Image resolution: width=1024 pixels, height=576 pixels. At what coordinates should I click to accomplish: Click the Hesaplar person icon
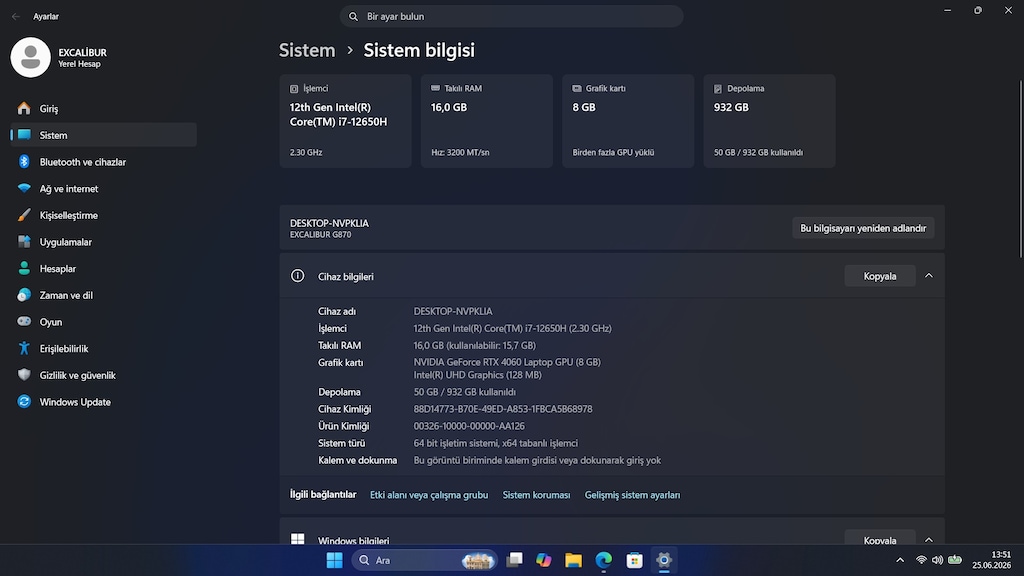click(x=24, y=268)
